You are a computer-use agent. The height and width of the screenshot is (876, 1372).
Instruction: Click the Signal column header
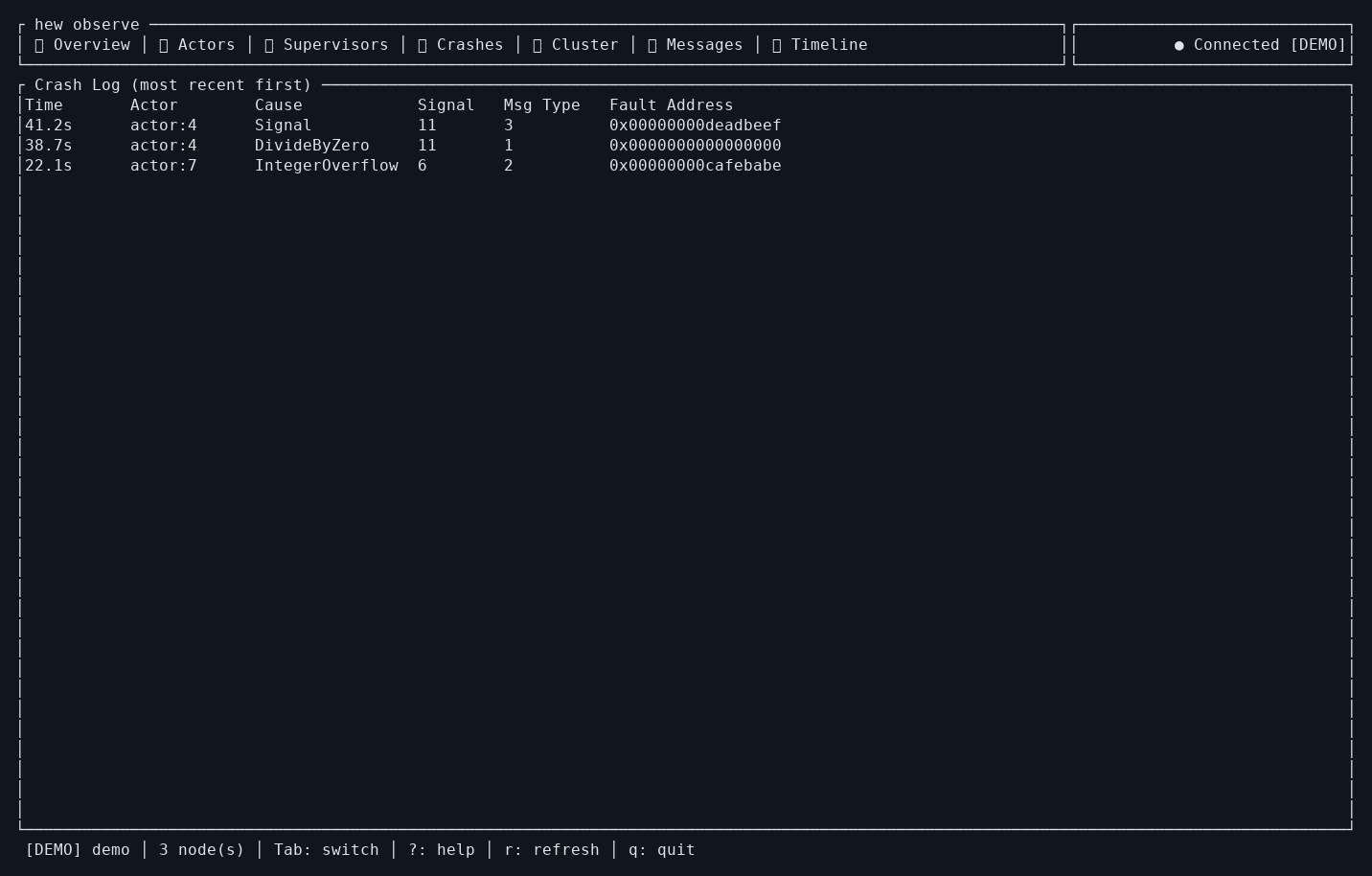pos(446,105)
